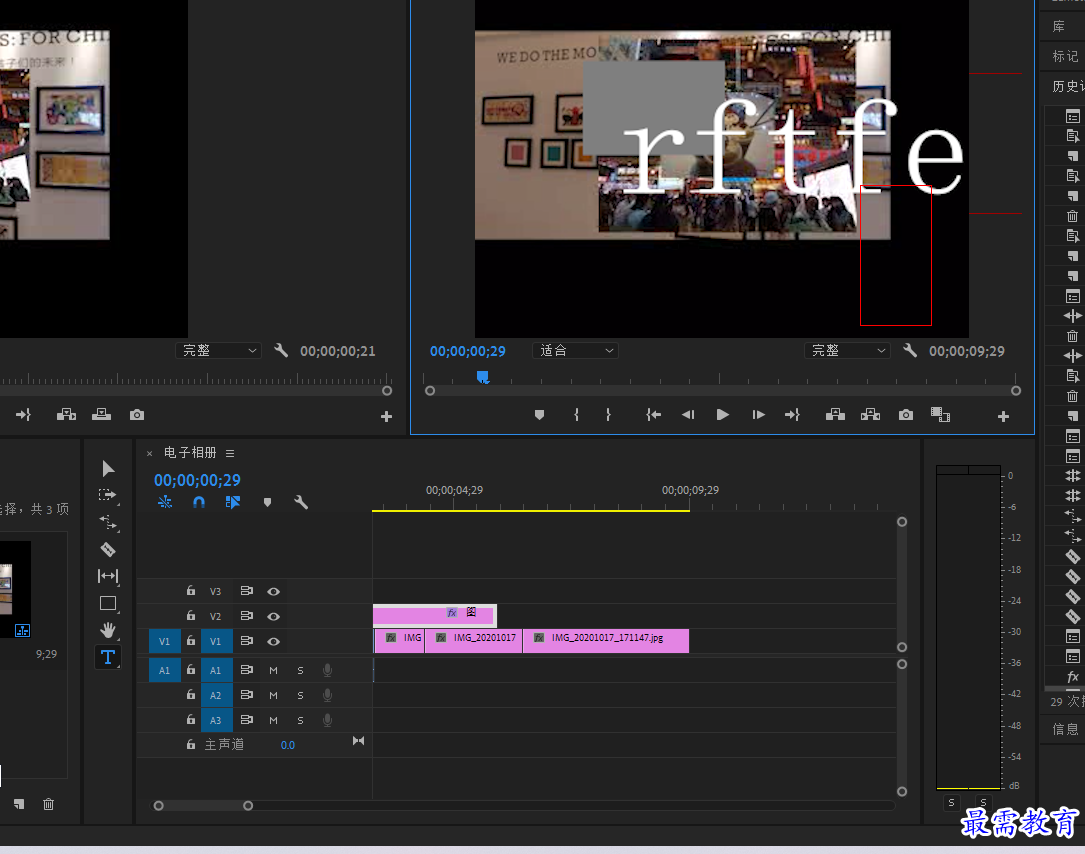Screen dimensions: 1085x854
Task: Open the comparison view button in Program Monitor
Action: click(x=940, y=415)
